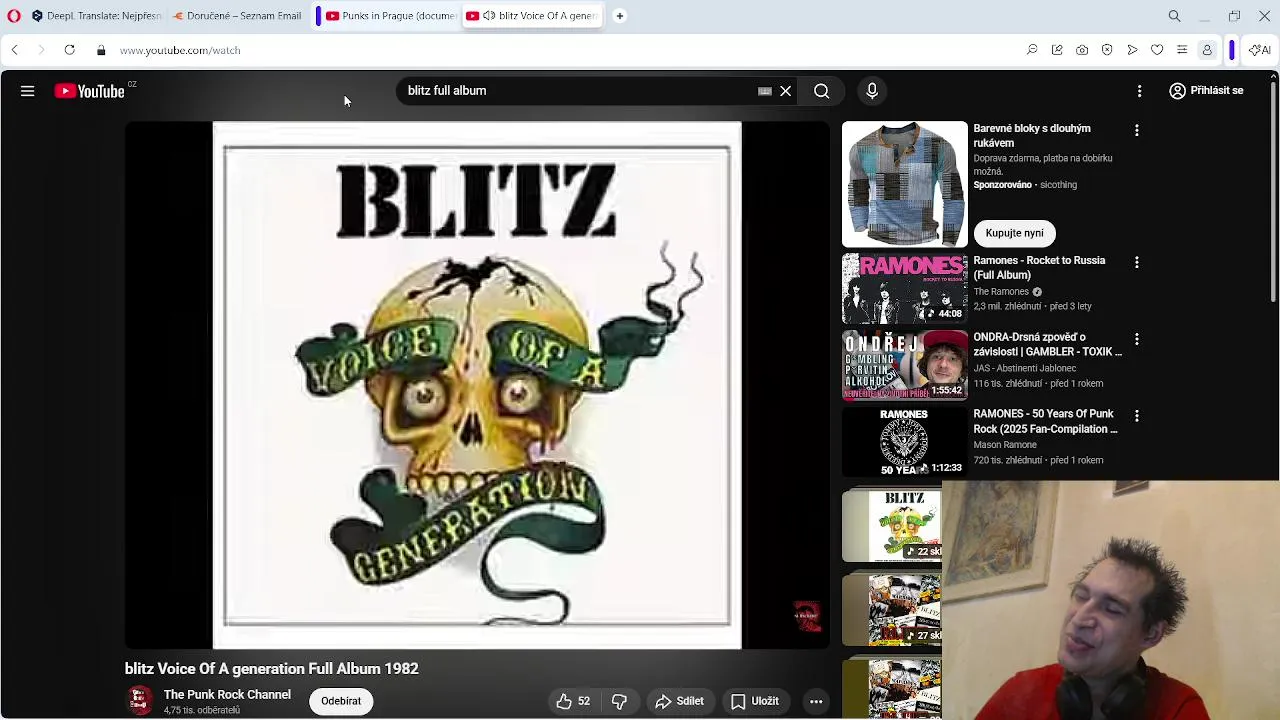Open the sponsored shirt ad thumbnail
This screenshot has width=1280, height=720.
pyautogui.click(x=905, y=184)
